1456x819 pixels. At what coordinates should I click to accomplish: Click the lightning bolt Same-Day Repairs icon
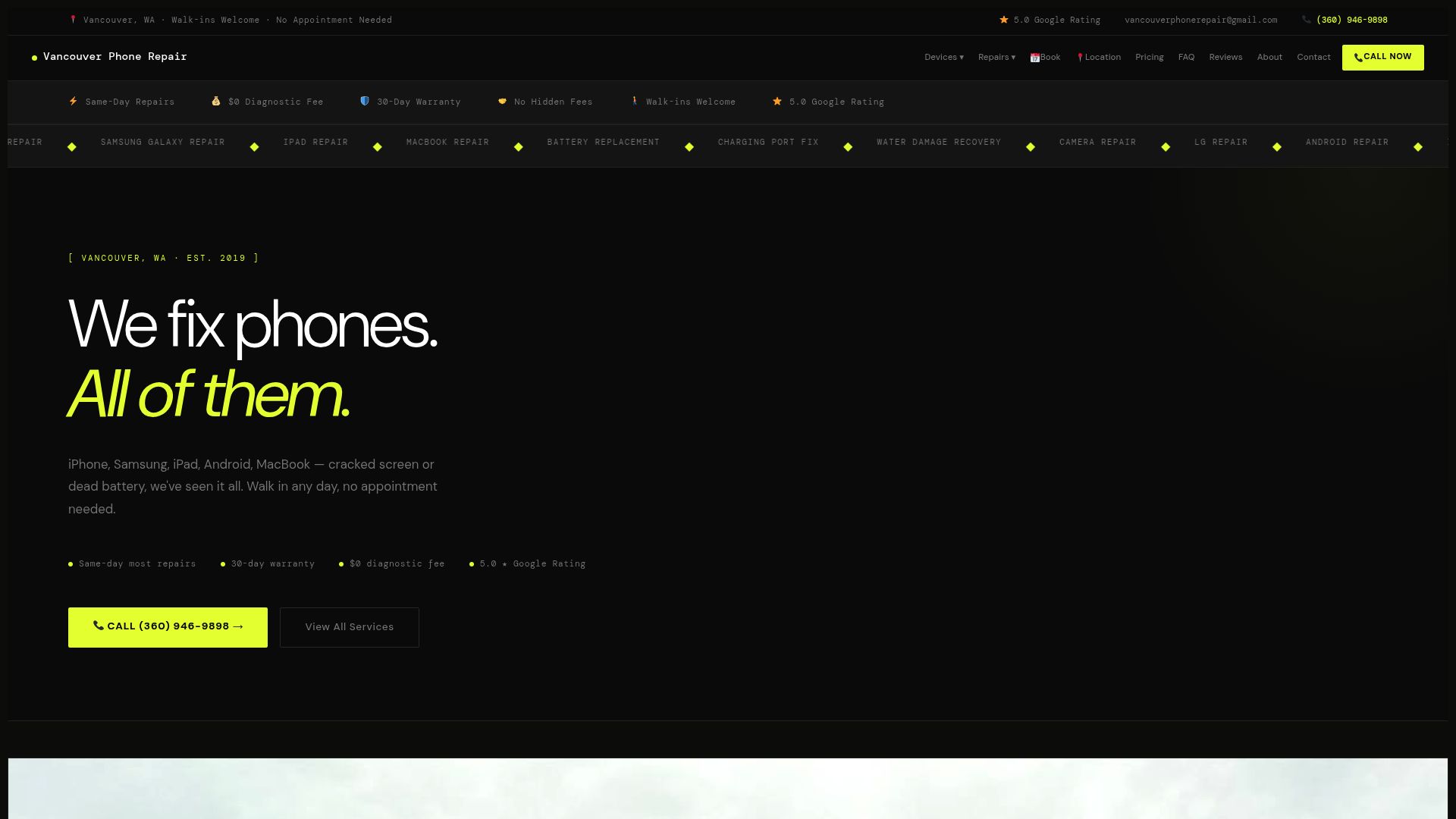pos(74,101)
